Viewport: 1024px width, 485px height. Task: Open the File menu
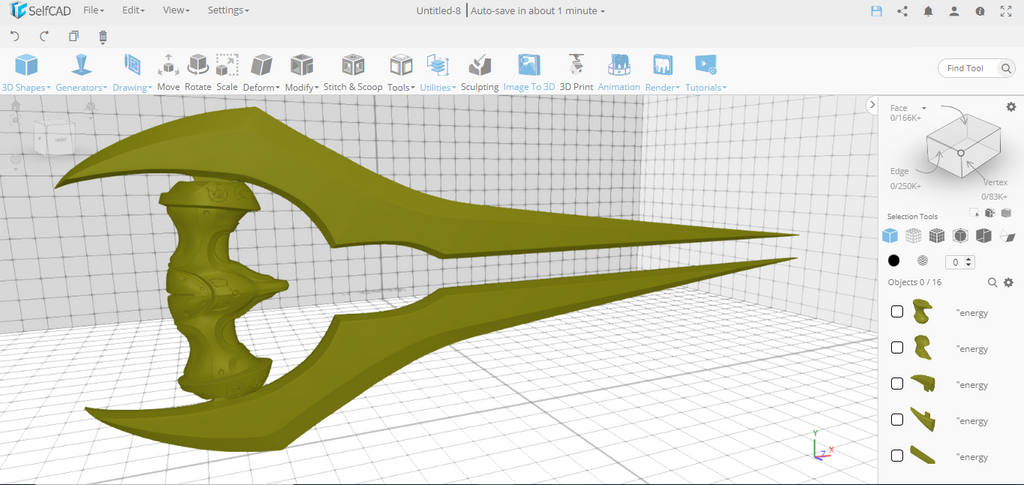[x=93, y=10]
